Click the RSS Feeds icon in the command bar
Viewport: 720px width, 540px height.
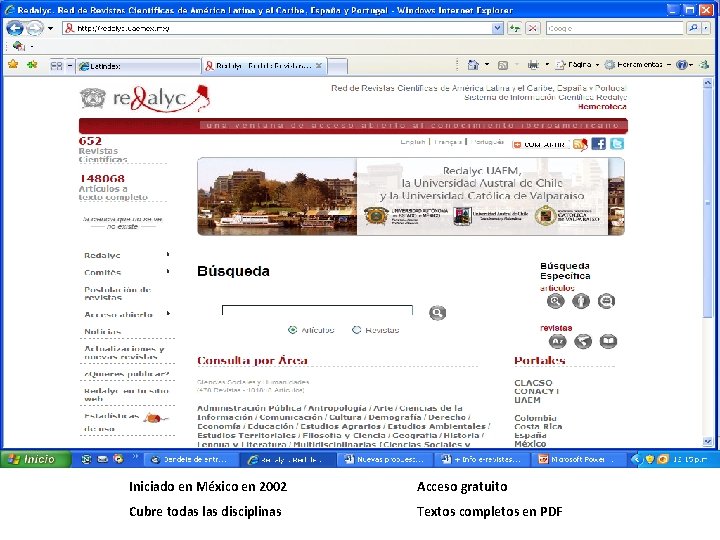pyautogui.click(x=503, y=65)
